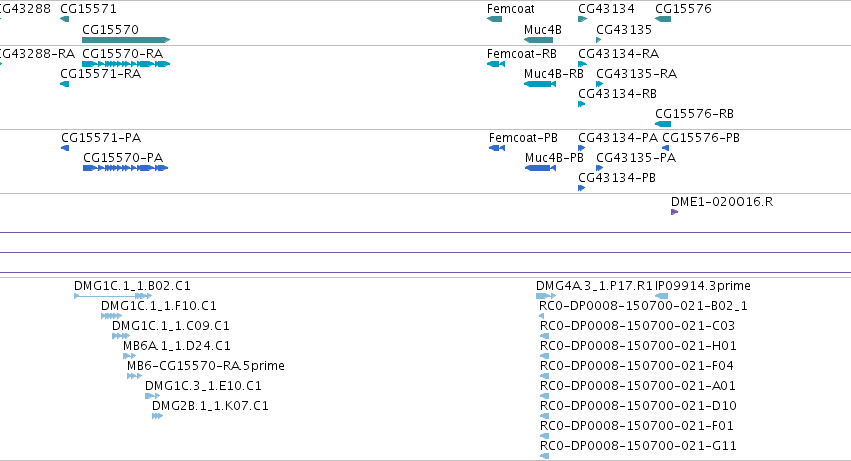Select the RC0-DP0008-150700-021-F01 feature
The image size is (851, 461).
click(545, 436)
